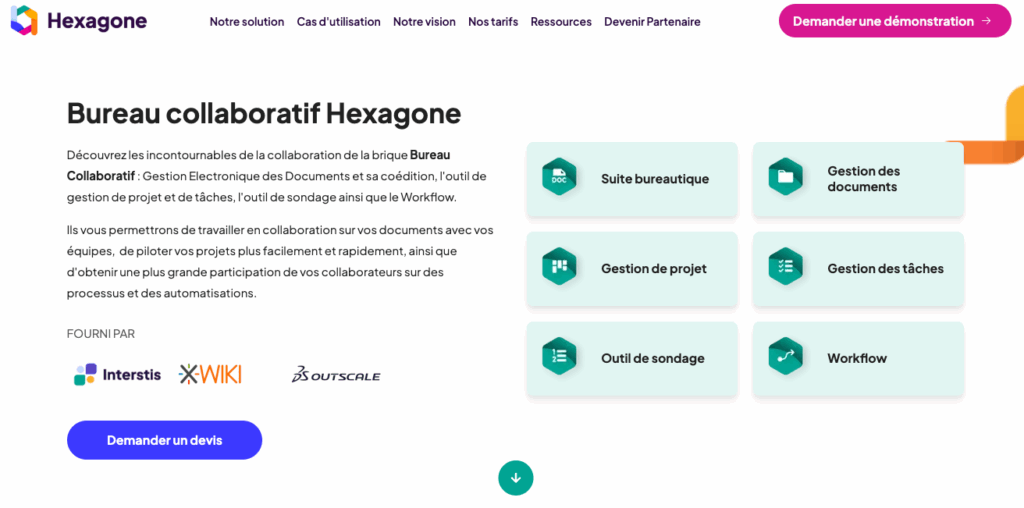Click Demander une démonstration button
Viewport: 1024px width, 508px height.
click(x=895, y=21)
